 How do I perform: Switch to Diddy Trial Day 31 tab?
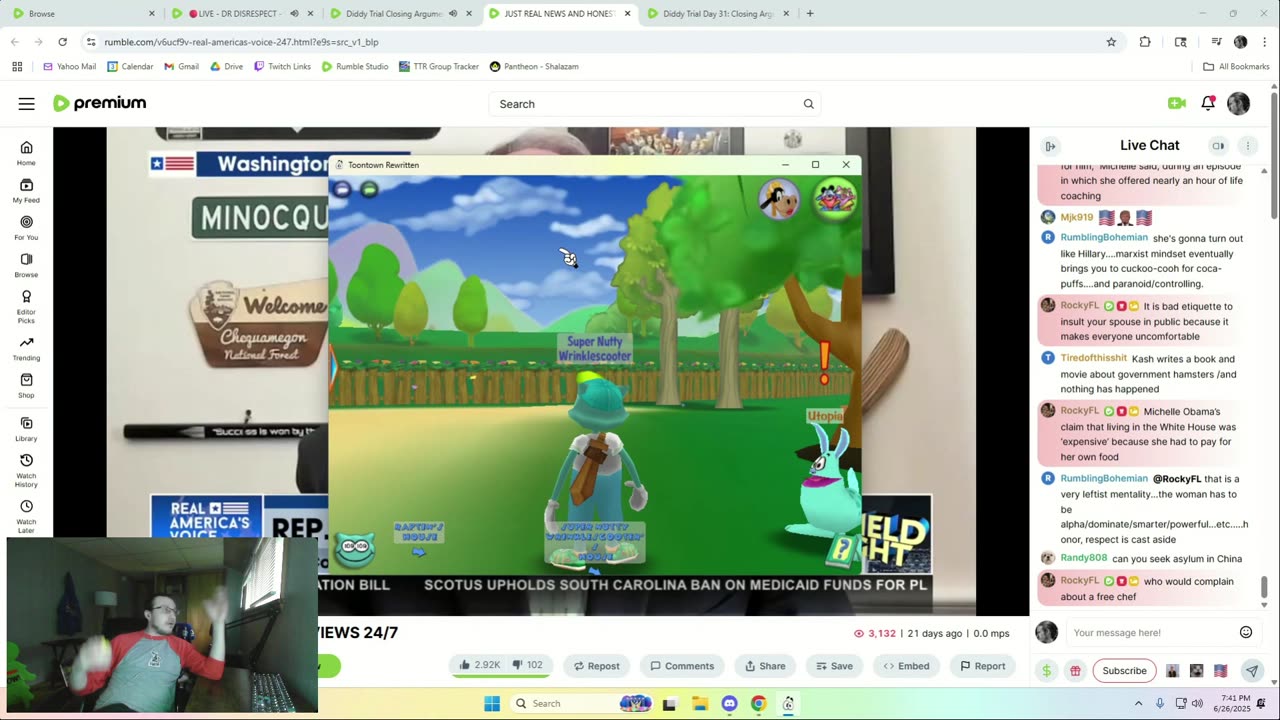coord(718,14)
